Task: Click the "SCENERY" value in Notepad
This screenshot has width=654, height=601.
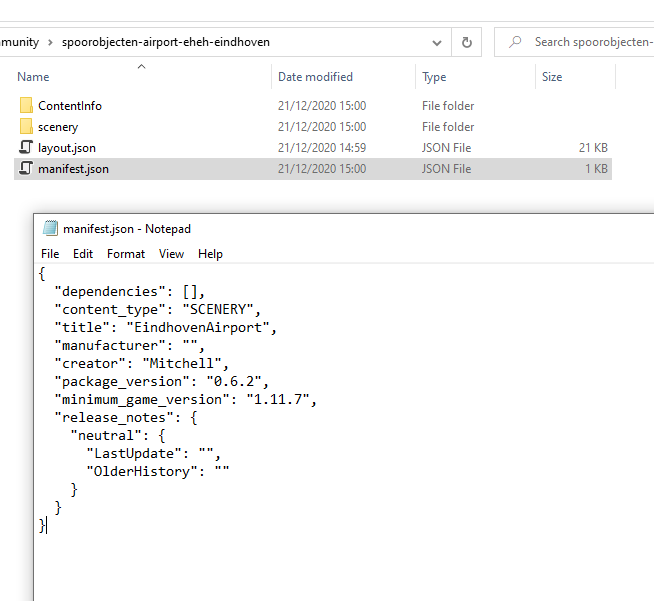Action: coord(218,309)
